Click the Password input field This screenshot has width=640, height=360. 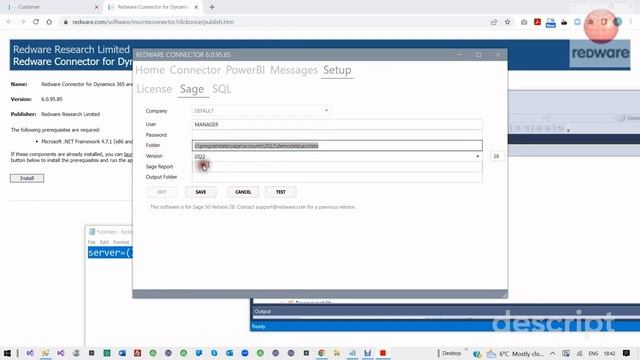(x=337, y=135)
